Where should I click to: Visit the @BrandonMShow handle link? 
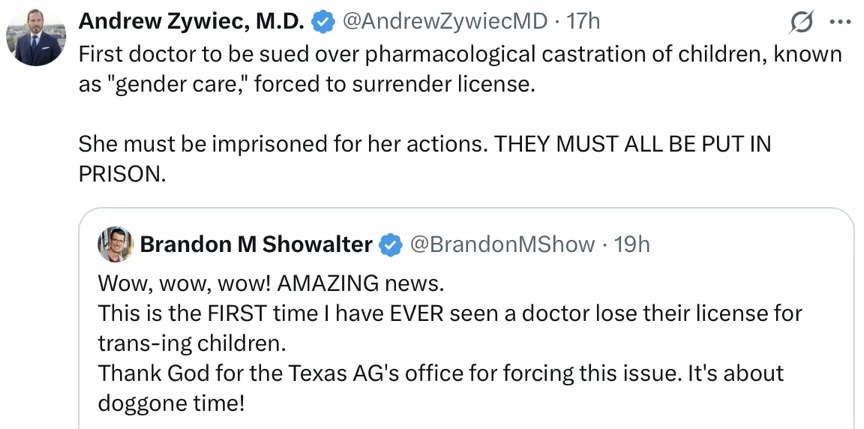(502, 244)
